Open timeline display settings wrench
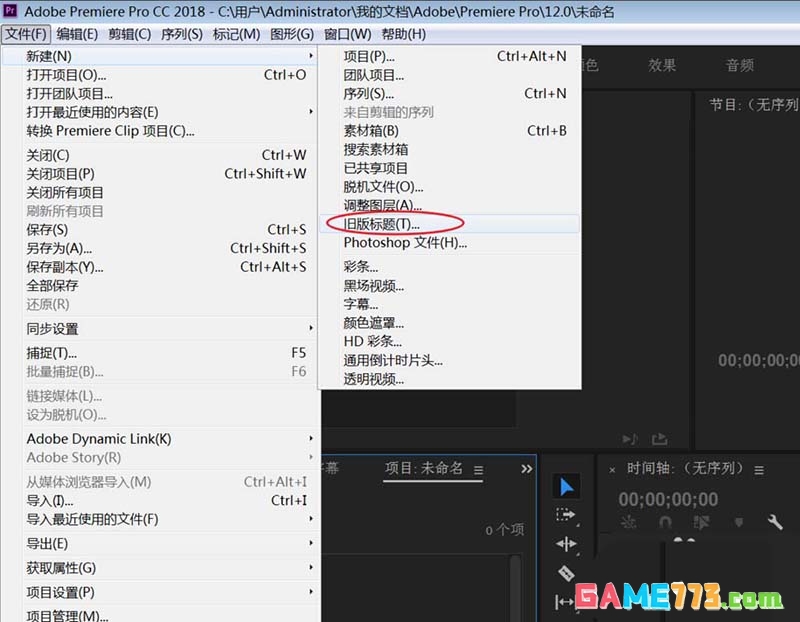Viewport: 800px width, 622px height. point(774,521)
